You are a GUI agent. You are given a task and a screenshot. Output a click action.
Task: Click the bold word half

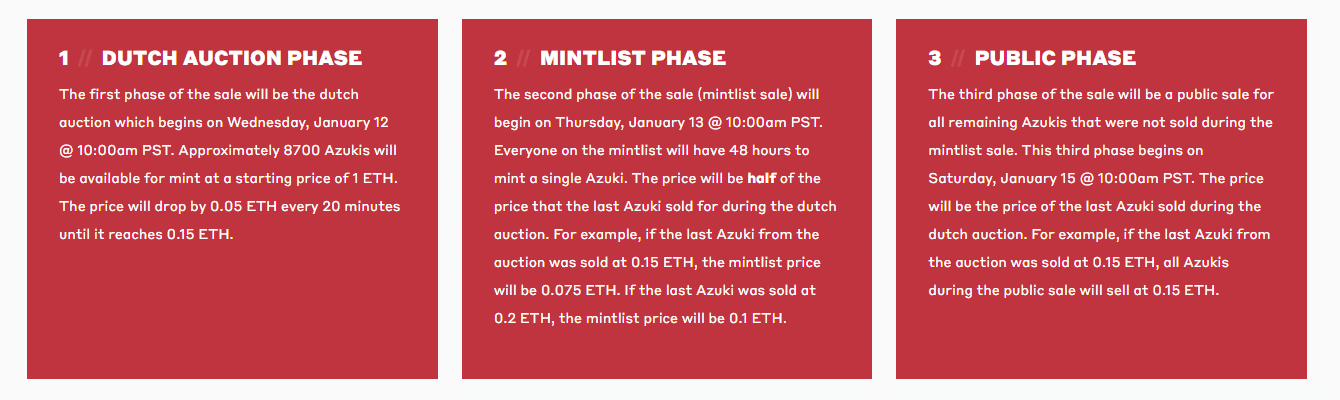click(x=762, y=179)
